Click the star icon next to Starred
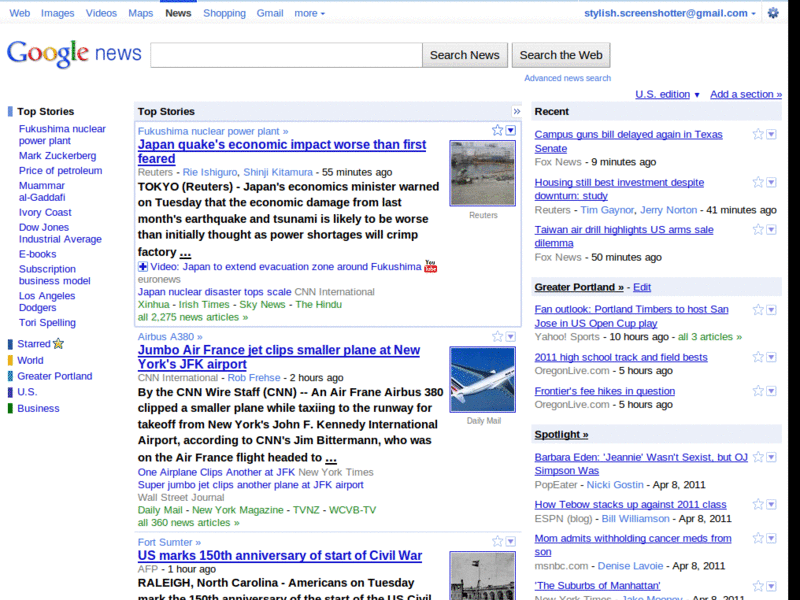Screen dimensions: 800x600 click(x=59, y=344)
